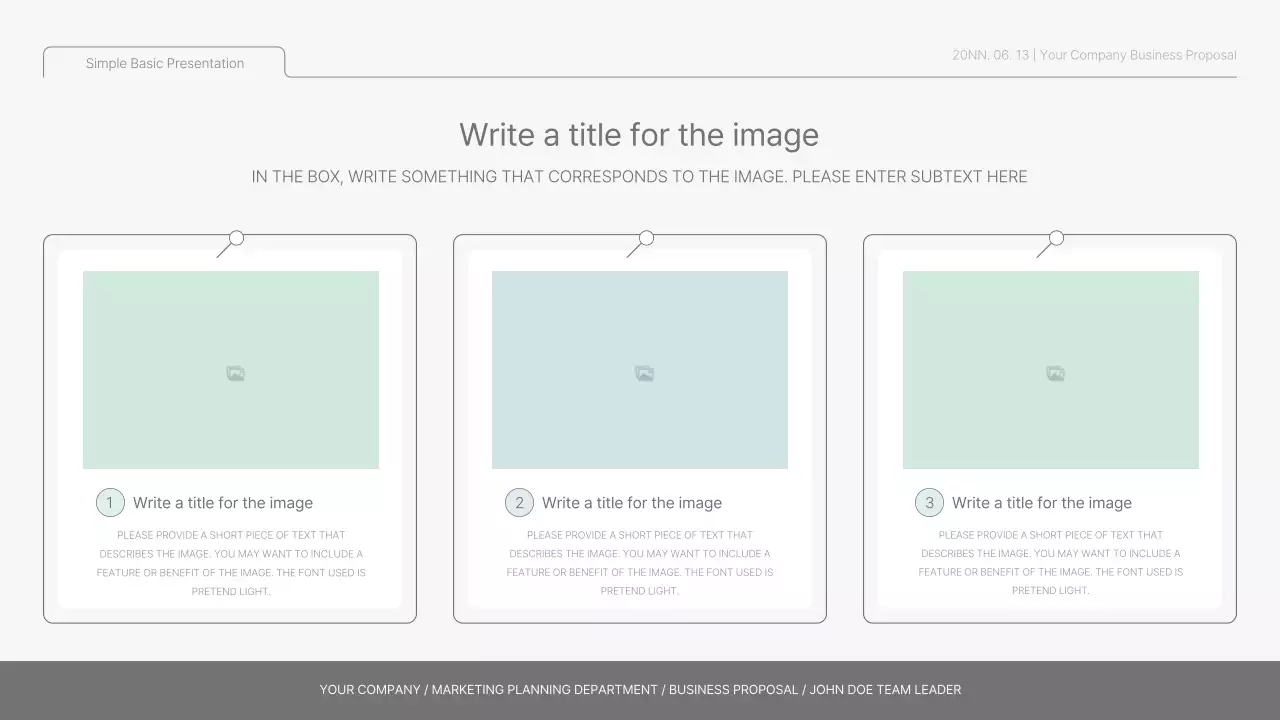Select the pin icon atop the first card

pos(234,238)
